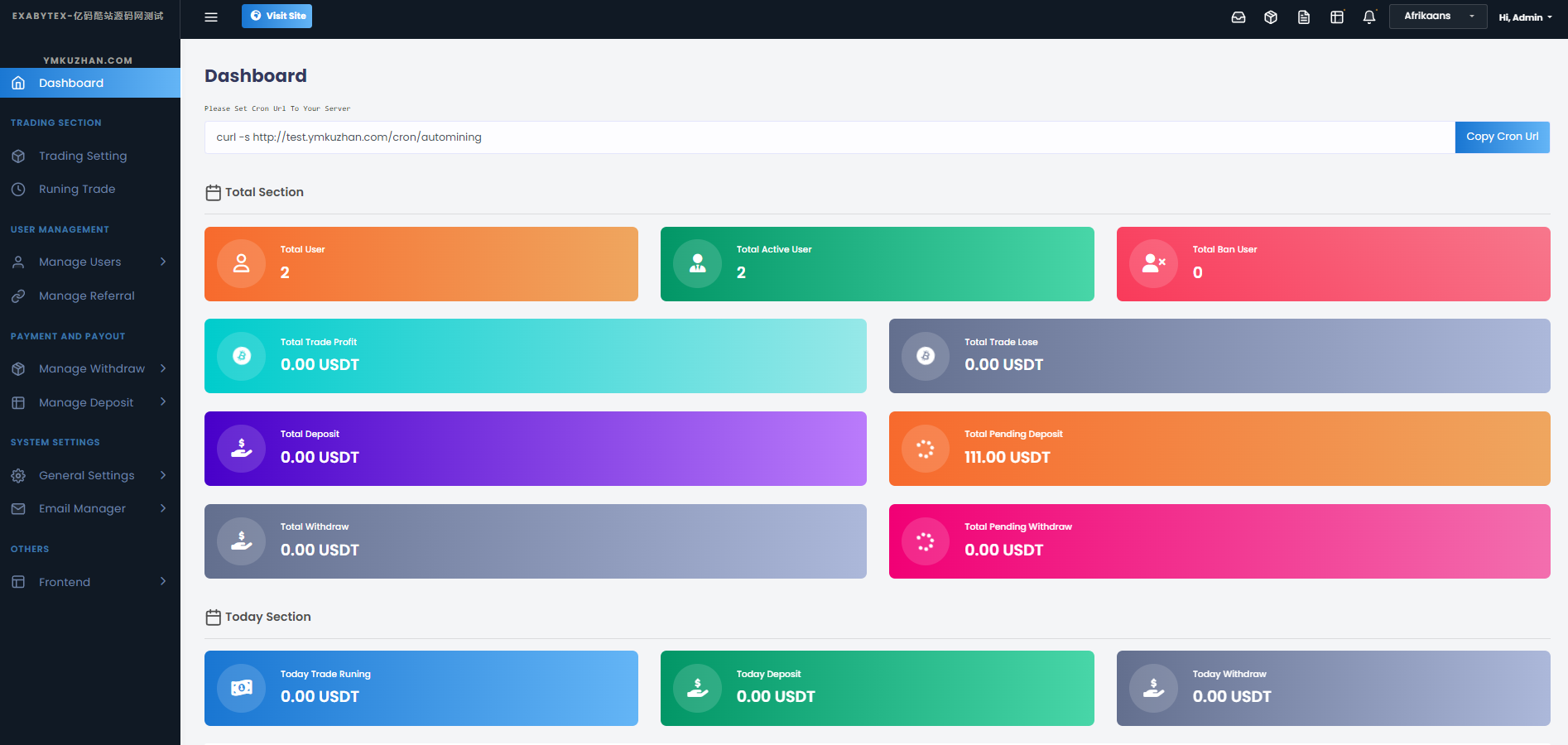
Task: Open the notifications bell icon
Action: (1369, 17)
